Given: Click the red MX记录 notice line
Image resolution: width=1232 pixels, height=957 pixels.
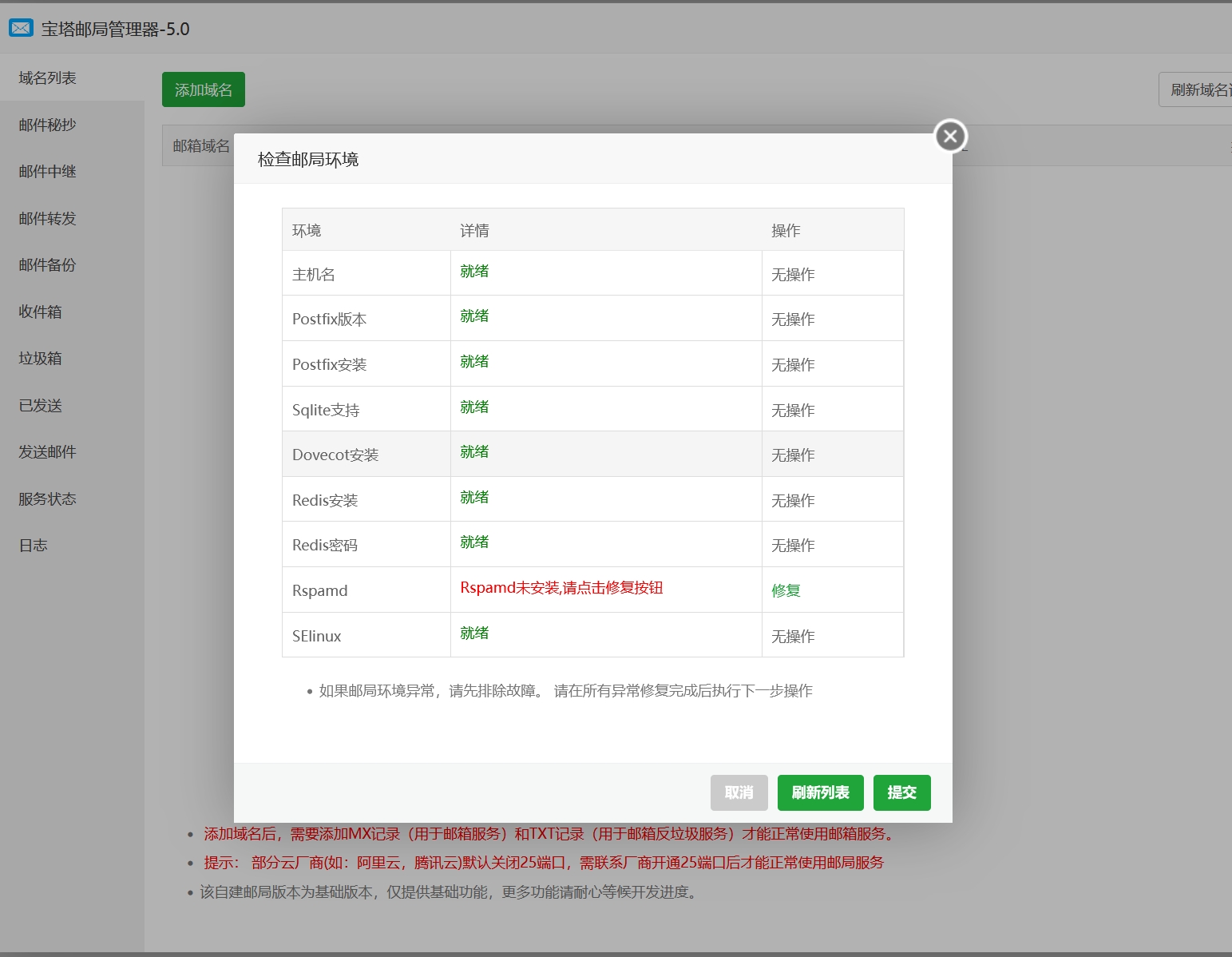Looking at the screenshot, I should pyautogui.click(x=550, y=833).
